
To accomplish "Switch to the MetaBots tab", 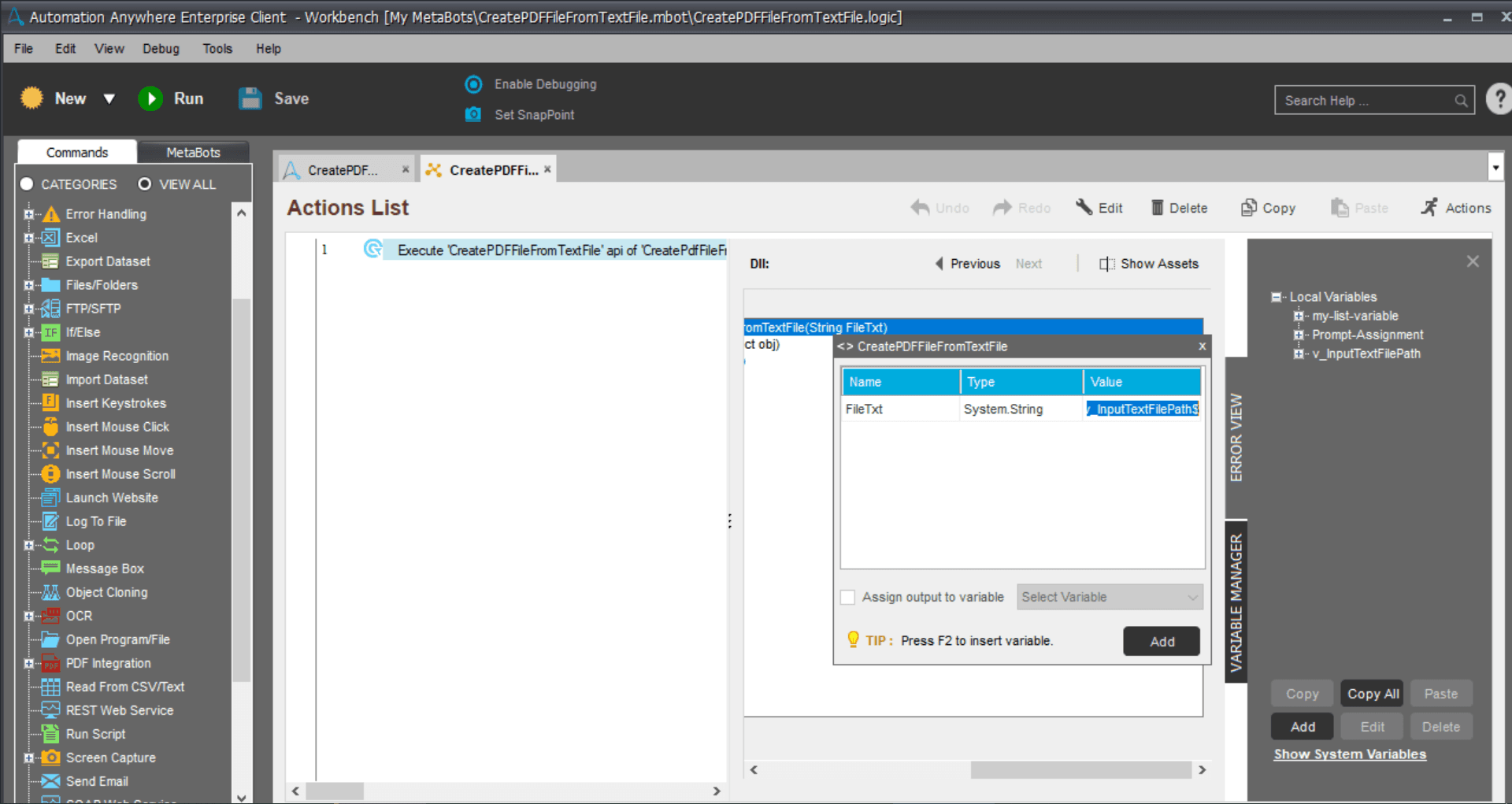I will click(x=193, y=152).
